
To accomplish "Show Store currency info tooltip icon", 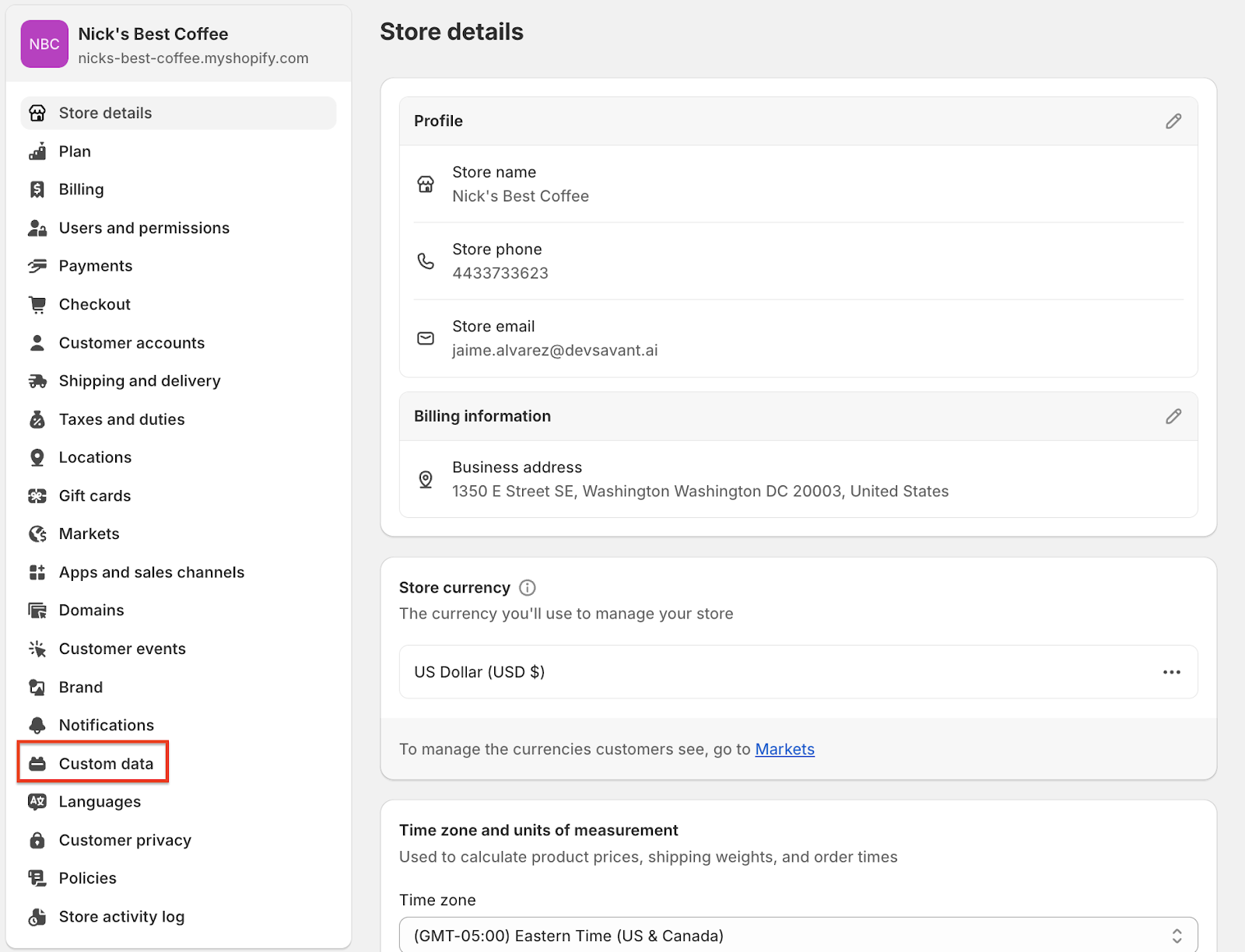I will coord(528,588).
